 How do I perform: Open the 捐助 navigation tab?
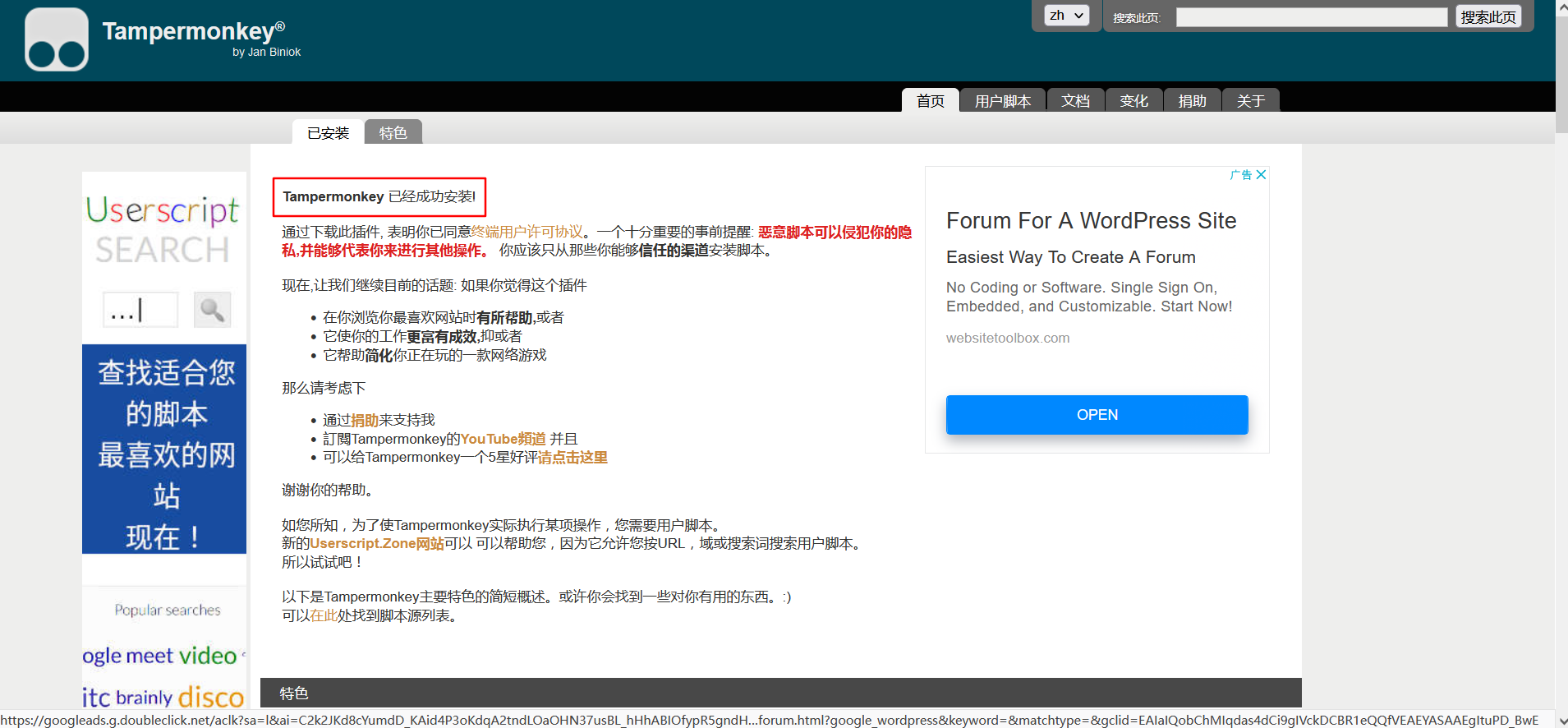pyautogui.click(x=1192, y=100)
